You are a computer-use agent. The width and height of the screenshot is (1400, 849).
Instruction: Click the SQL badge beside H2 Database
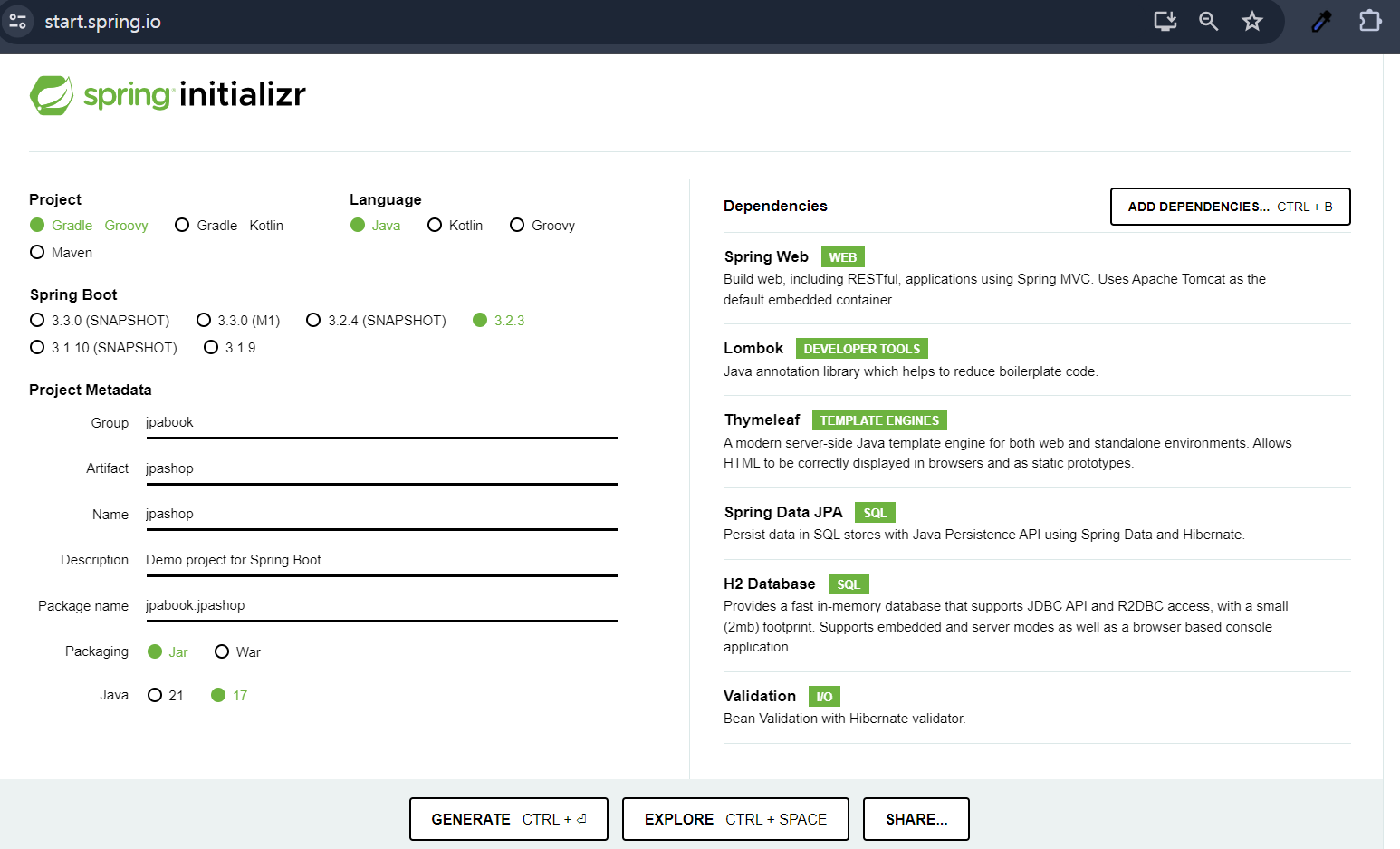[849, 584]
